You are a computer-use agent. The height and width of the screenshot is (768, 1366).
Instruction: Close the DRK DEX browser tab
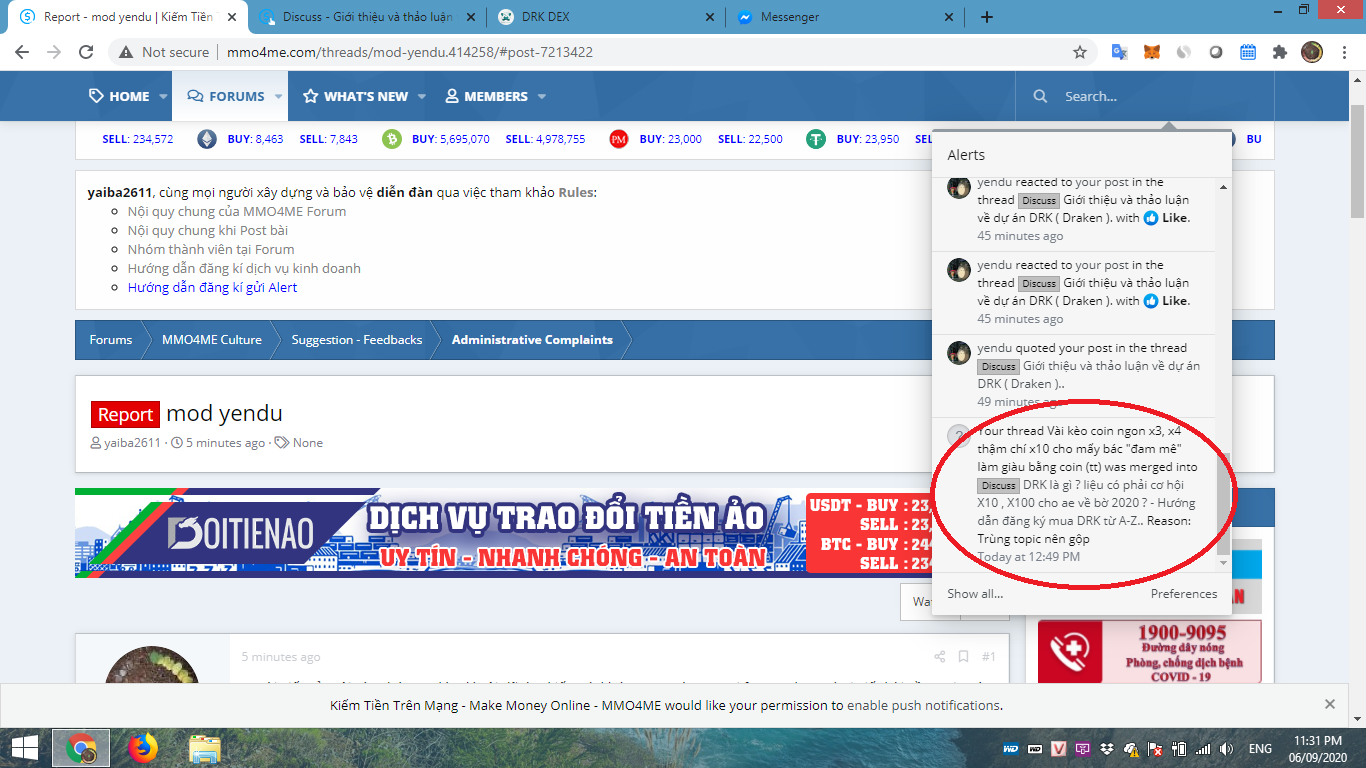tap(710, 17)
